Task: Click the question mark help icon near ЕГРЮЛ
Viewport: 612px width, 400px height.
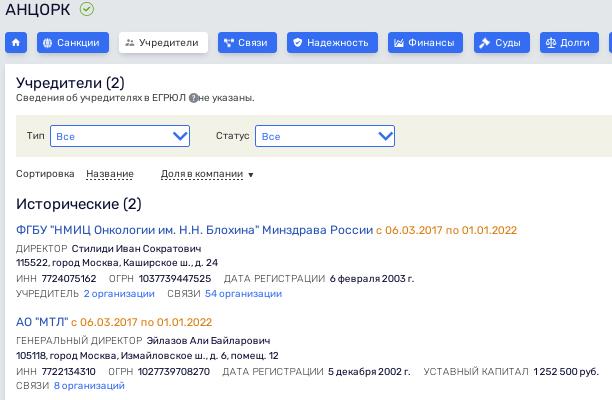Action: 193,98
